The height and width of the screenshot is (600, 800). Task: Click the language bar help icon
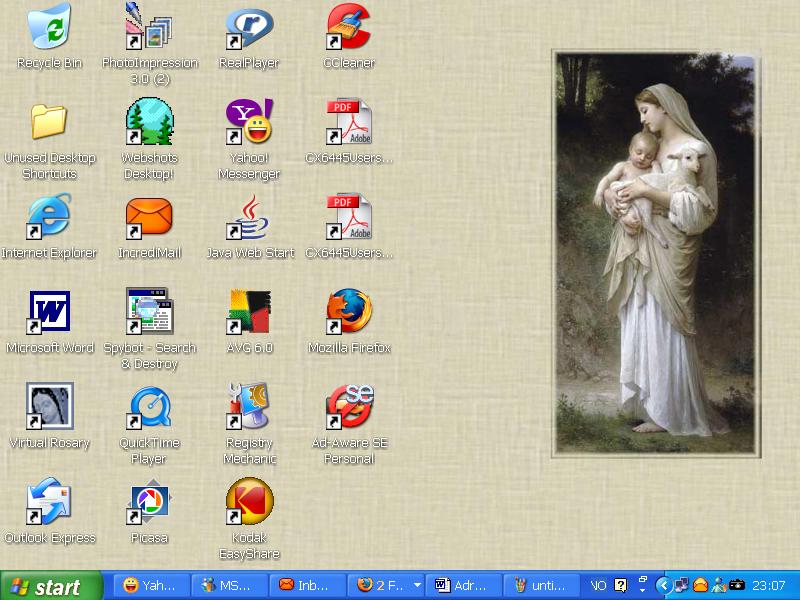620,585
